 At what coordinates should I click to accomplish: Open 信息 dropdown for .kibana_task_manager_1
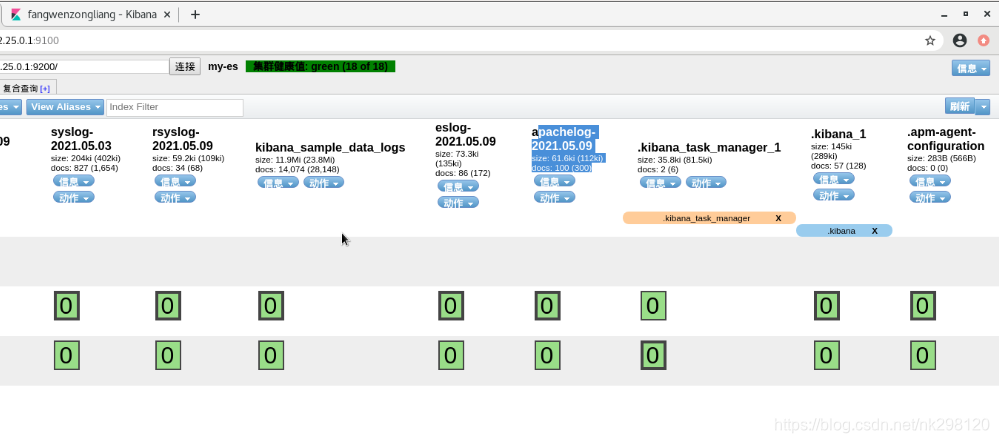tap(661, 183)
